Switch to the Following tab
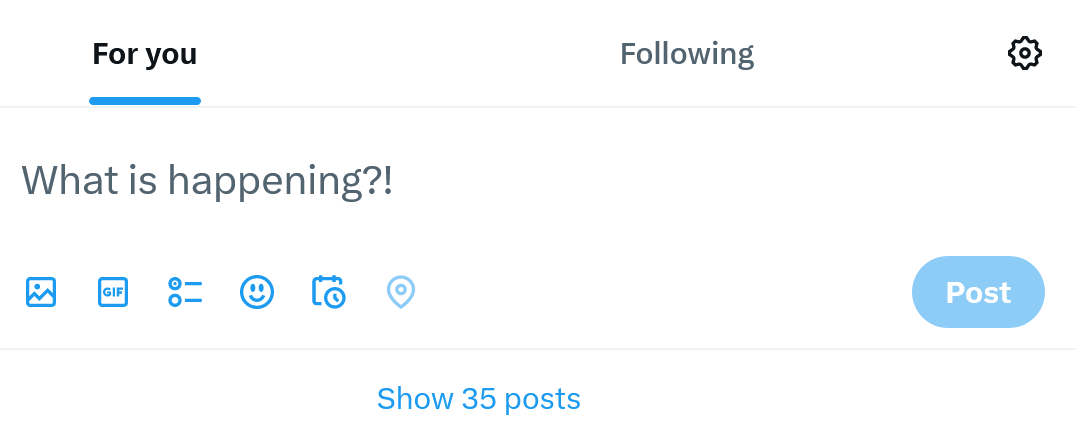This screenshot has height=446, width=1076. pyautogui.click(x=686, y=54)
